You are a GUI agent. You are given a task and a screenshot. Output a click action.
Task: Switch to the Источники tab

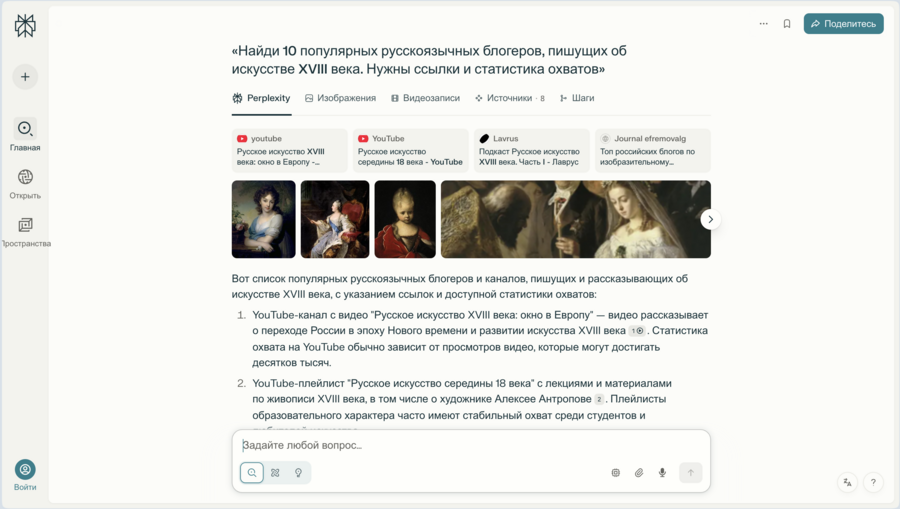[510, 98]
